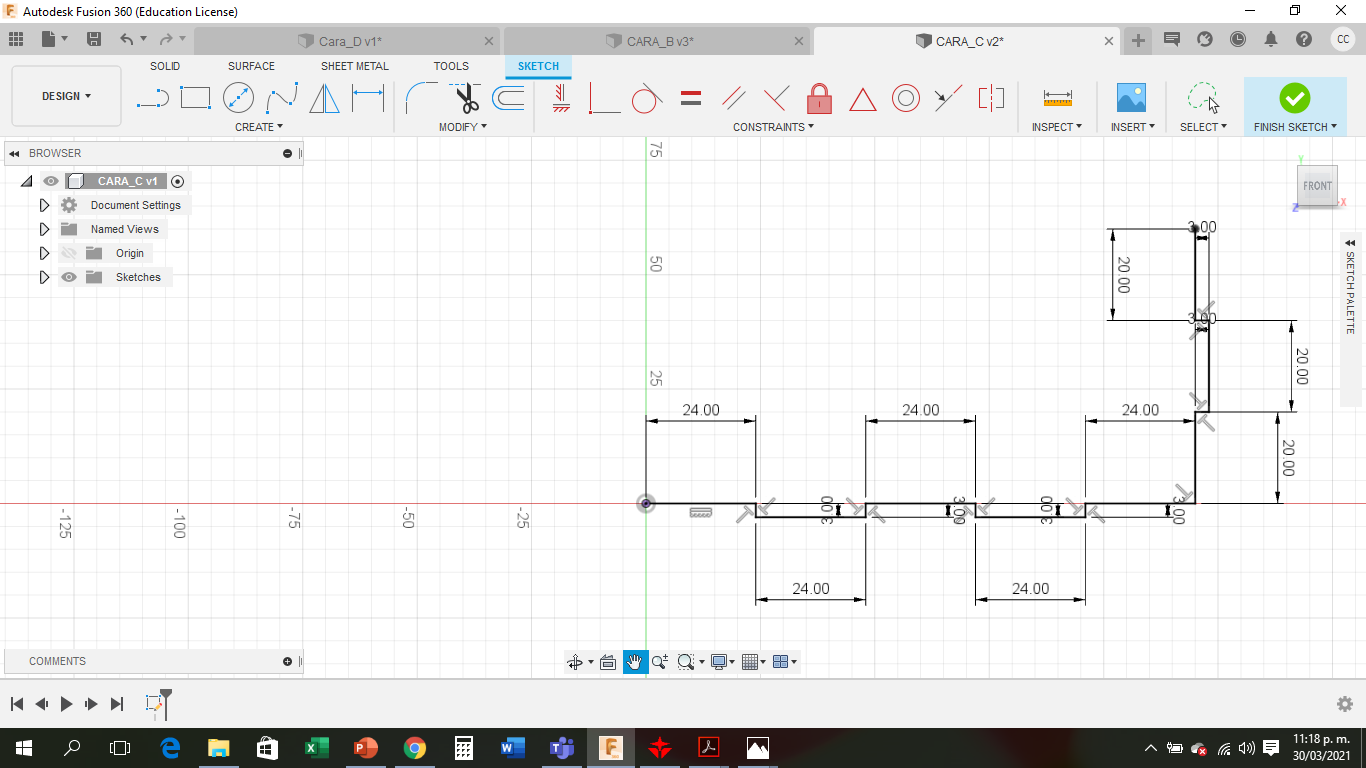Open the Design workspace dropdown
This screenshot has width=1366, height=768.
tap(66, 96)
